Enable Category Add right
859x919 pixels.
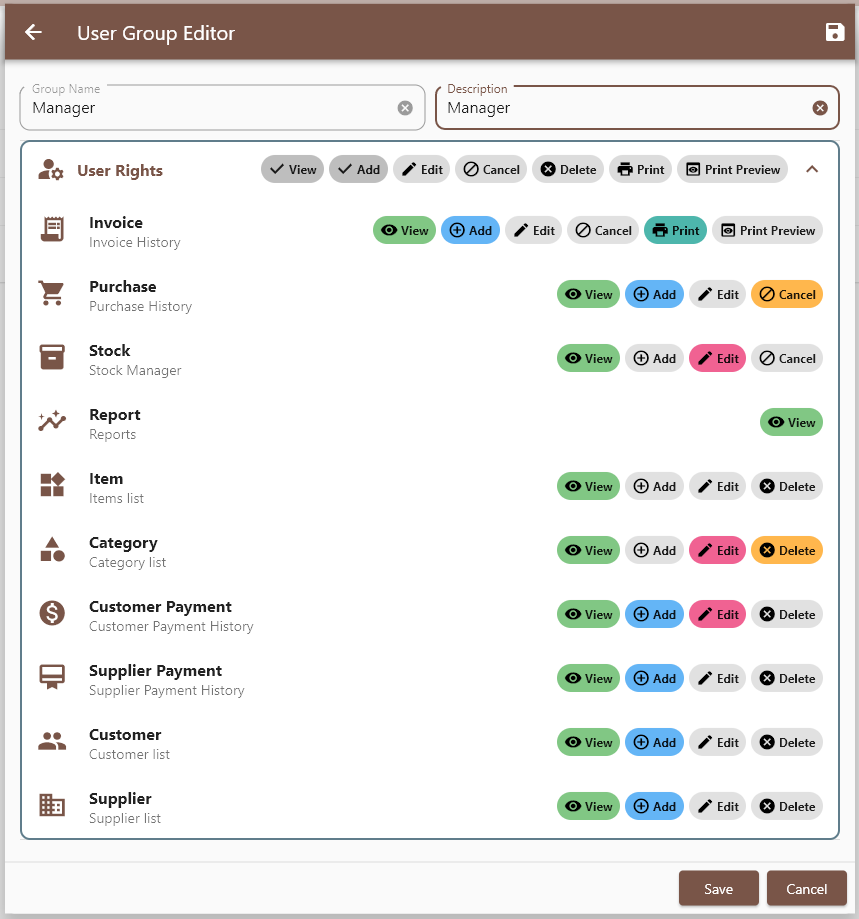point(654,550)
